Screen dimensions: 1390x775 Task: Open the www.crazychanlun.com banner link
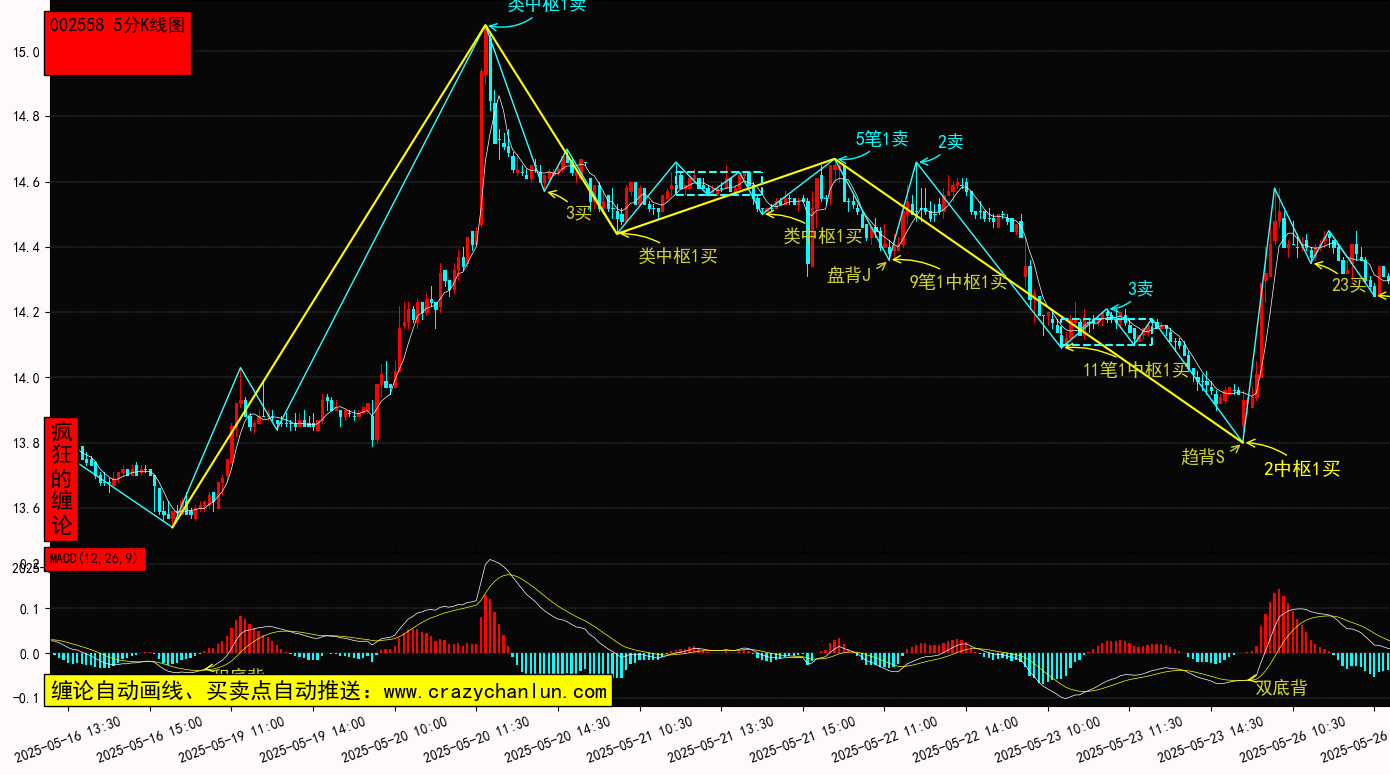pyautogui.click(x=495, y=691)
